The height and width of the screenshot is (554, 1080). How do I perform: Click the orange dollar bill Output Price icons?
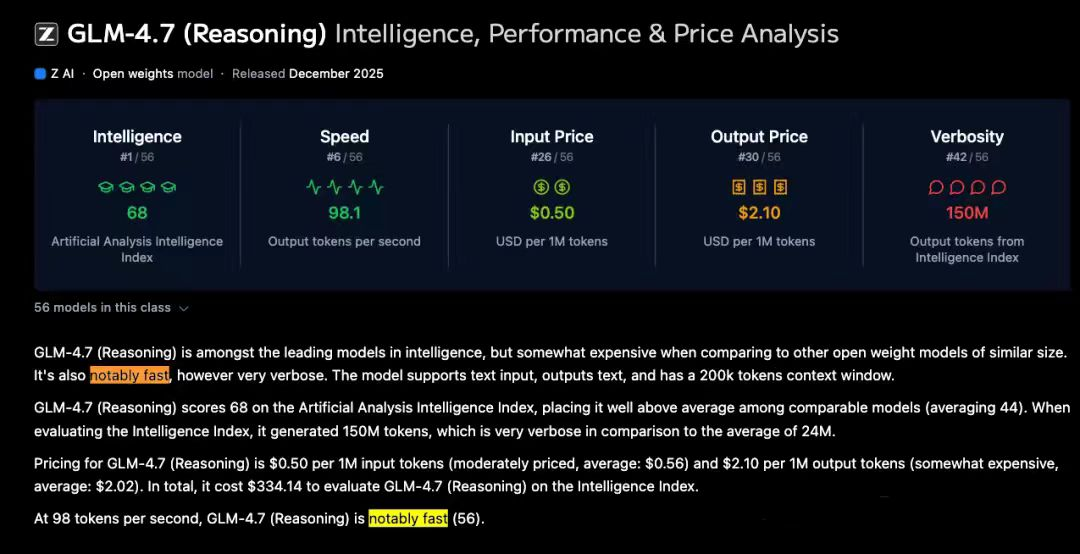pyautogui.click(x=759, y=187)
